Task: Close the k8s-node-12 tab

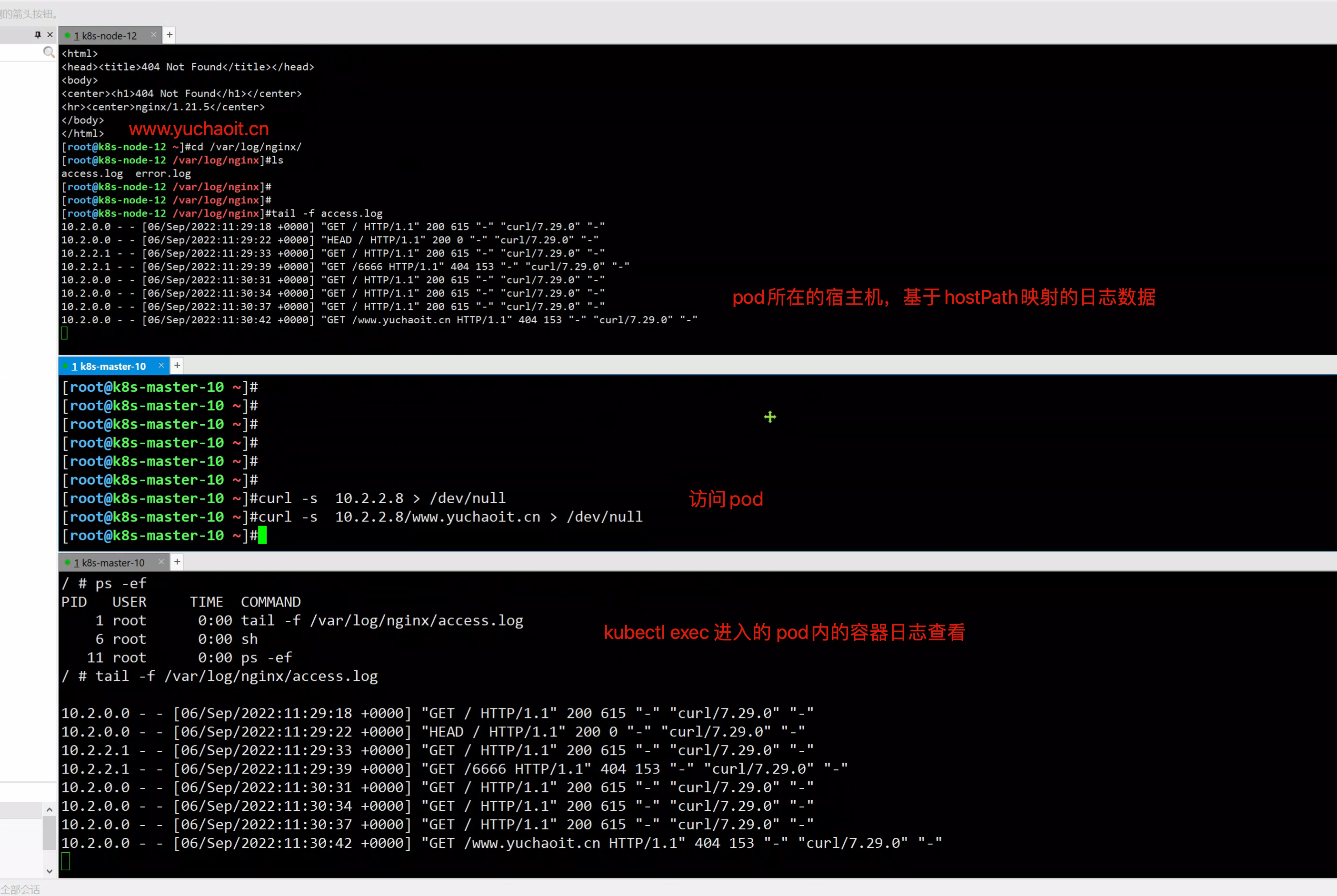Action: click(154, 35)
